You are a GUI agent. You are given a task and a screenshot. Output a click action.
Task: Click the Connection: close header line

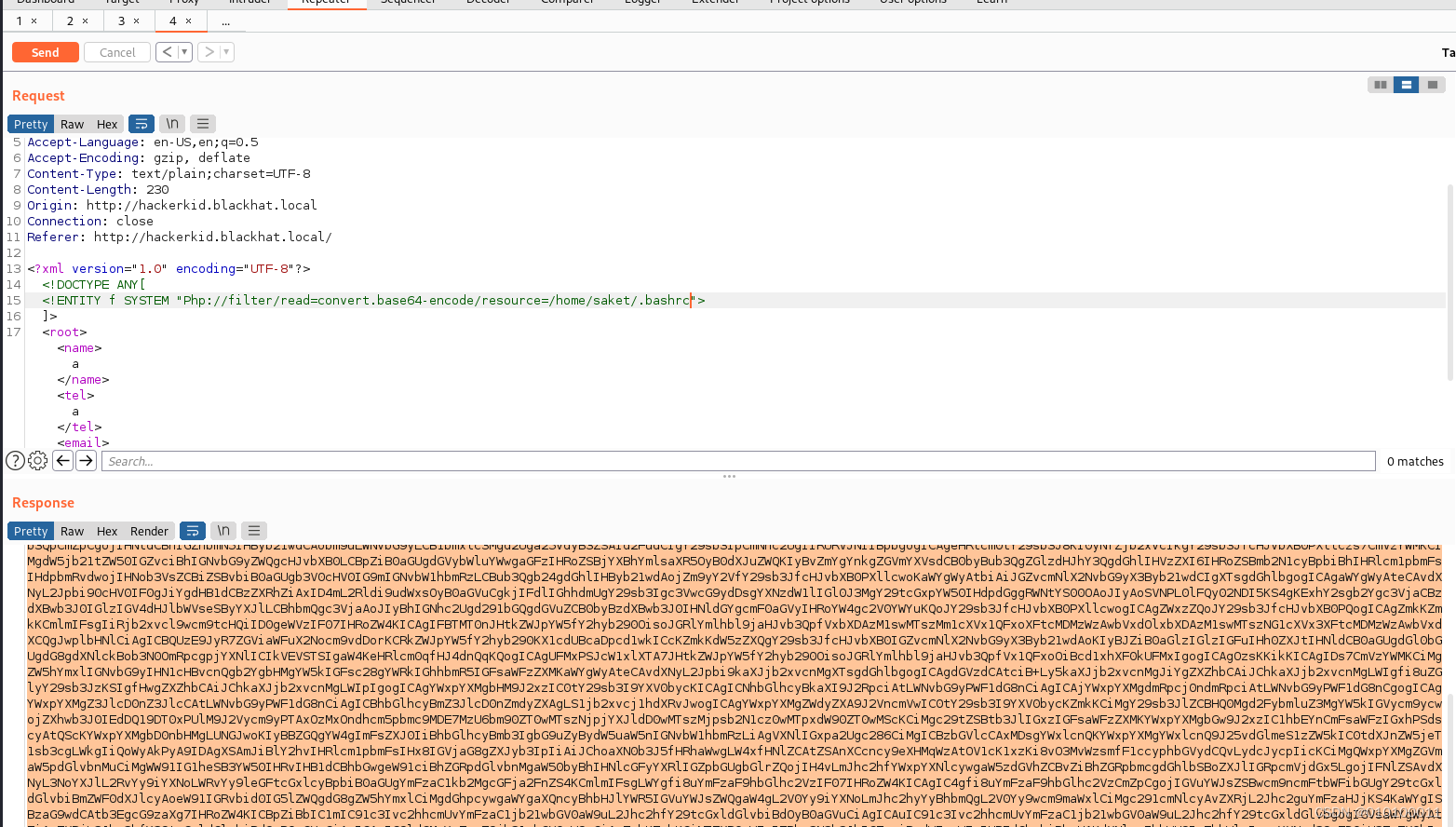click(x=89, y=221)
